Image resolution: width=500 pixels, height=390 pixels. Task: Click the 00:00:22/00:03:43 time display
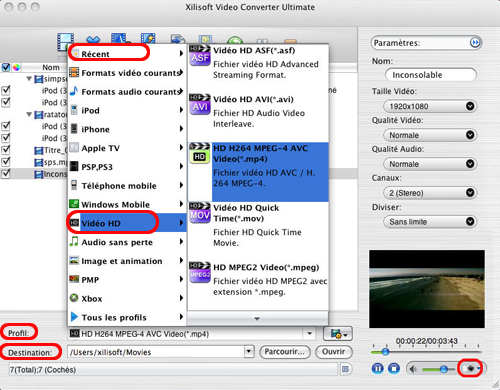427,341
